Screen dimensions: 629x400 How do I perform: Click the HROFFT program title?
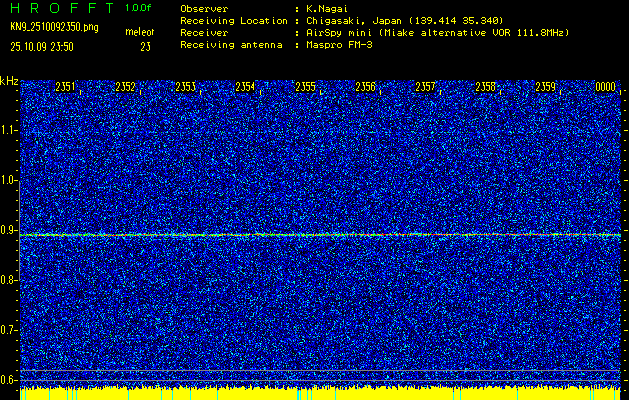point(58,7)
